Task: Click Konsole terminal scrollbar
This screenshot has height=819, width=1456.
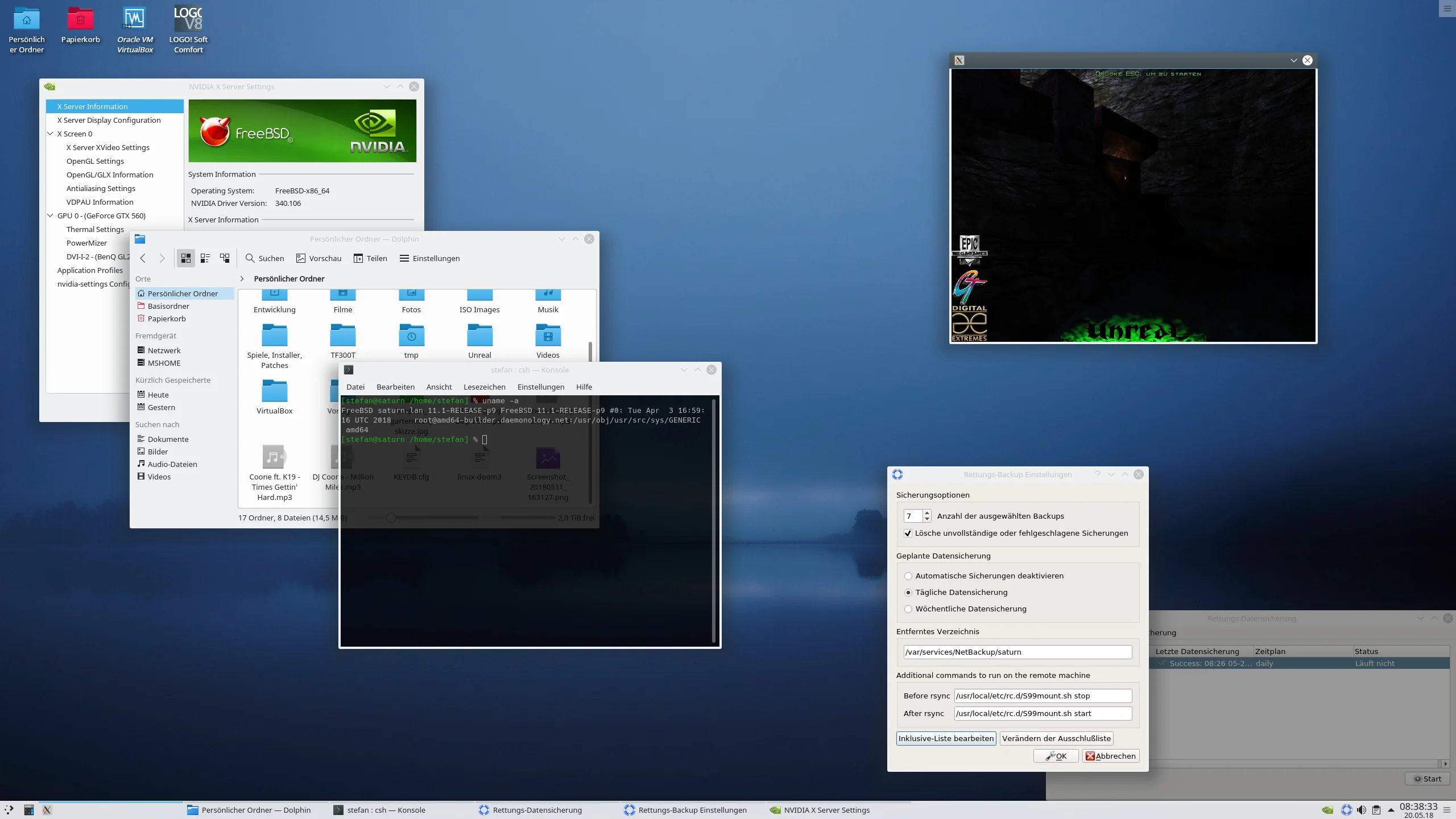Action: click(x=714, y=520)
